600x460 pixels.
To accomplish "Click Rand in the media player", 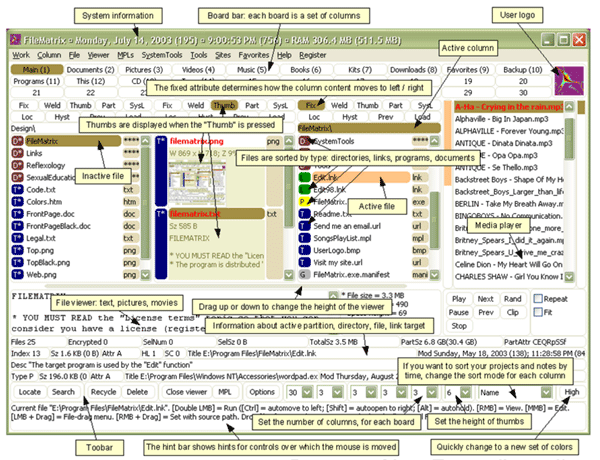I will coord(512,299).
